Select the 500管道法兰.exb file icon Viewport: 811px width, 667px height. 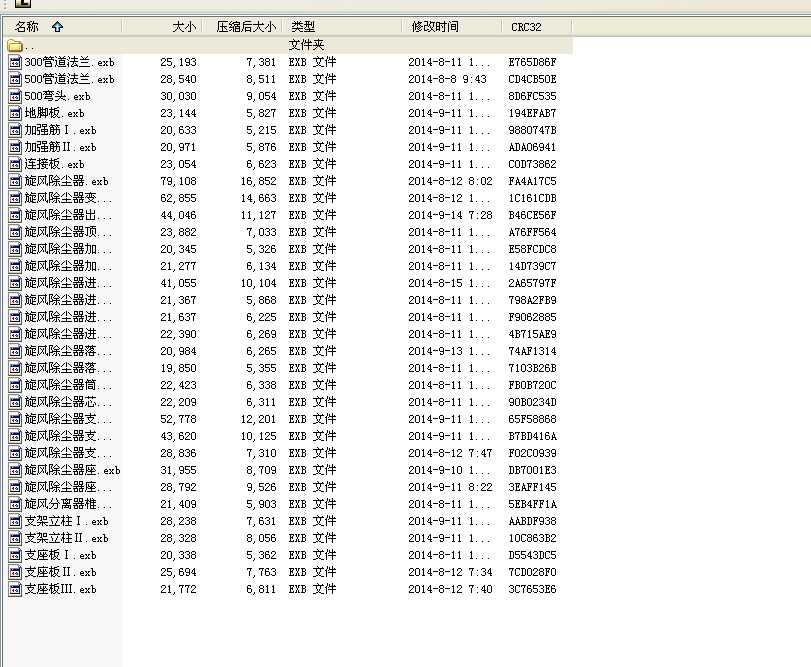(16, 80)
